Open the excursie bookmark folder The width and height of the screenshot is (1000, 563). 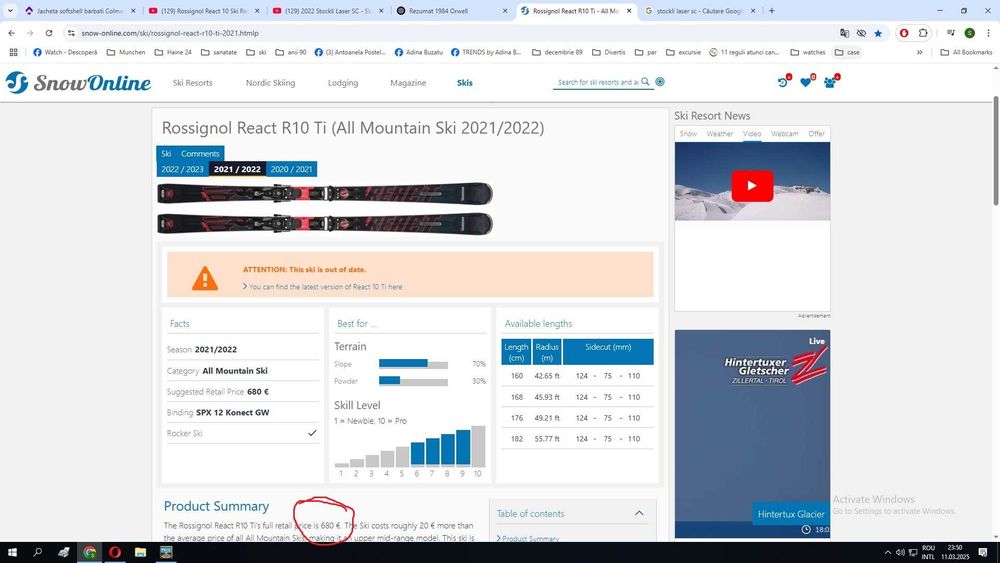coord(683,52)
